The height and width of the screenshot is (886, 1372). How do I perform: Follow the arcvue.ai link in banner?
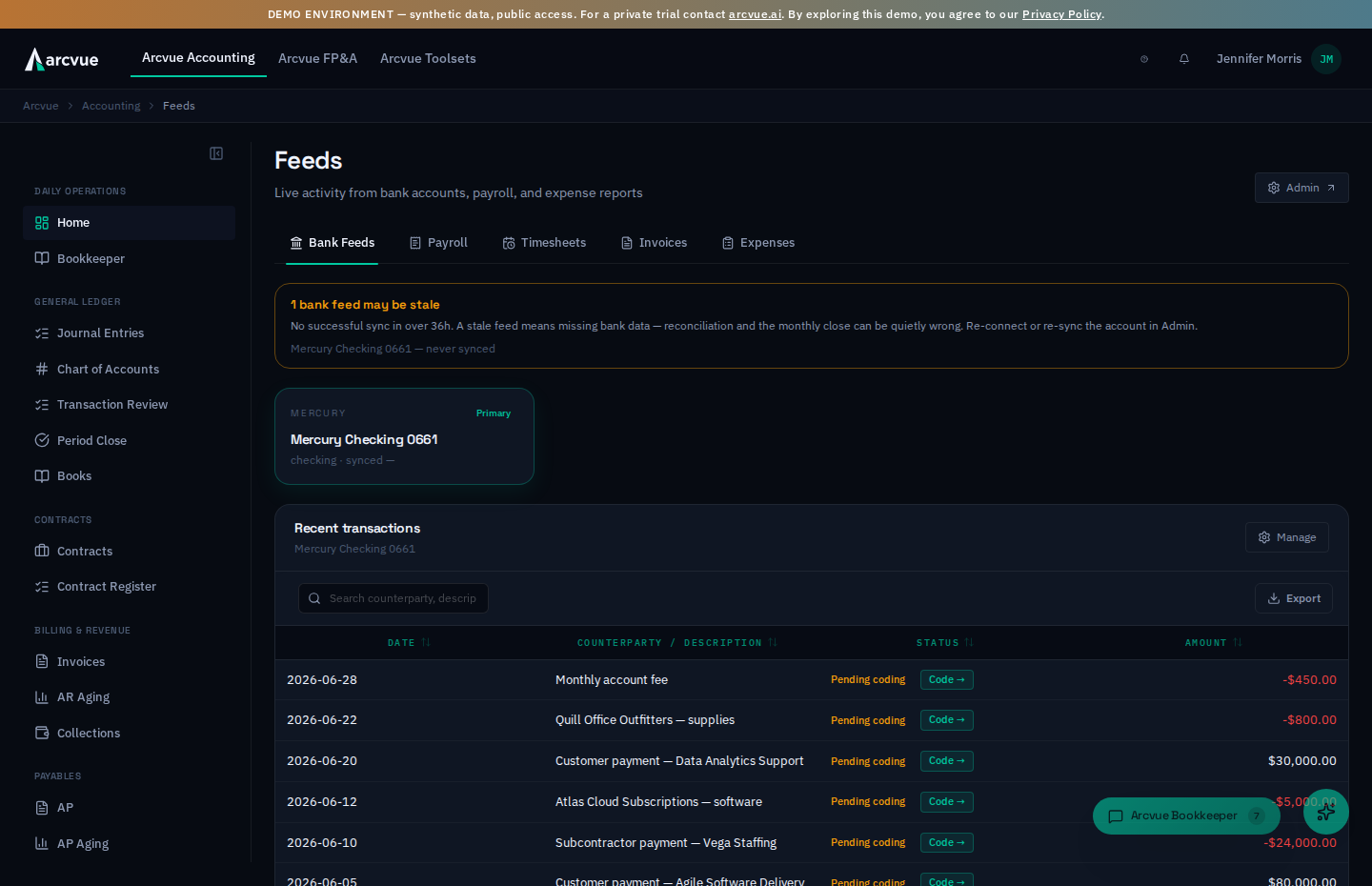(755, 14)
